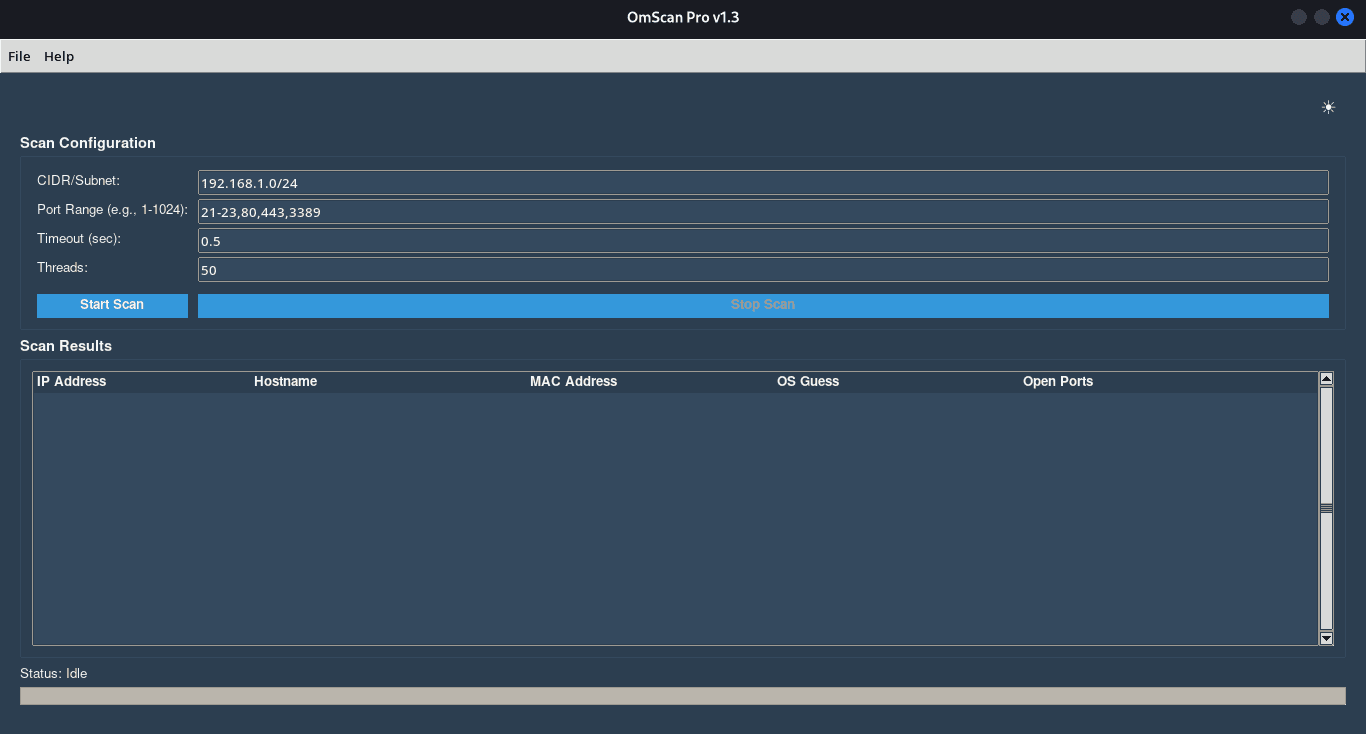Image resolution: width=1366 pixels, height=734 pixels.
Task: Open the File menu
Action: pos(19,57)
